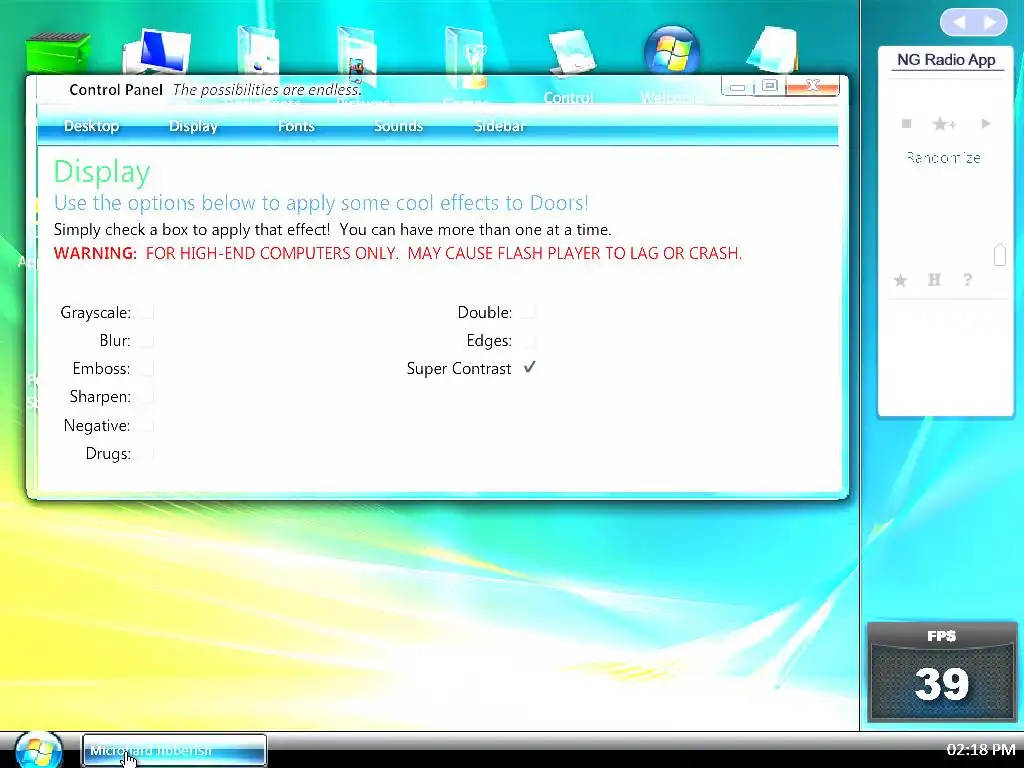Screen dimensions: 1024x768
Task: Click the radio volume slider handle
Action: pyautogui.click(x=999, y=255)
